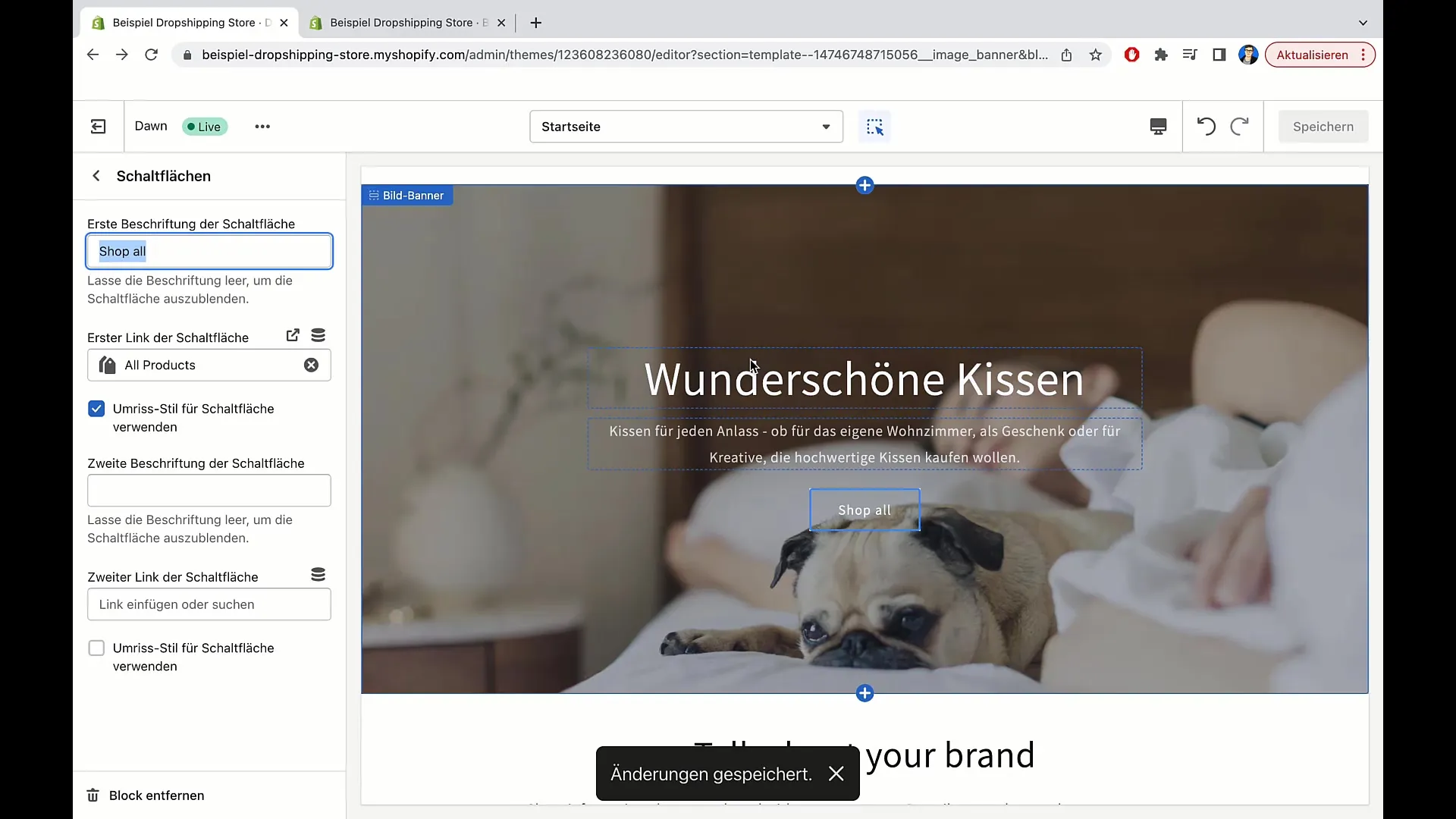Enable Umriss-Stil for first button

(96, 408)
